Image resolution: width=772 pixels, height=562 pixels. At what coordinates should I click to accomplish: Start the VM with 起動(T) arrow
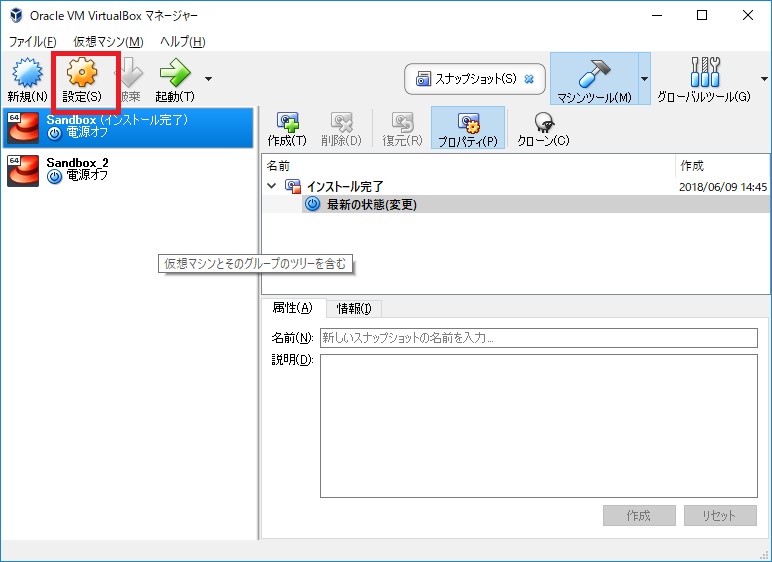coord(175,72)
